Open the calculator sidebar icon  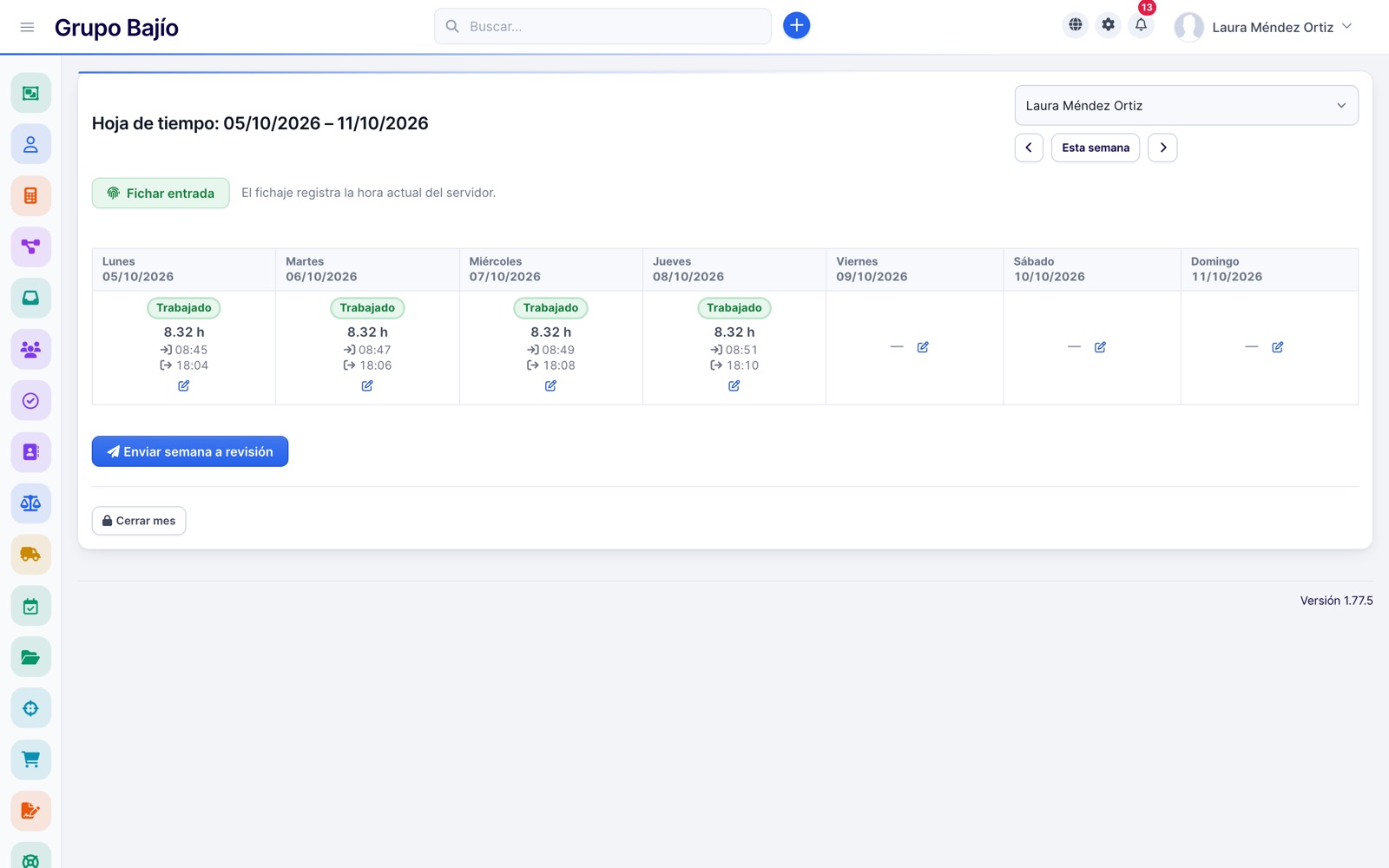(x=30, y=195)
